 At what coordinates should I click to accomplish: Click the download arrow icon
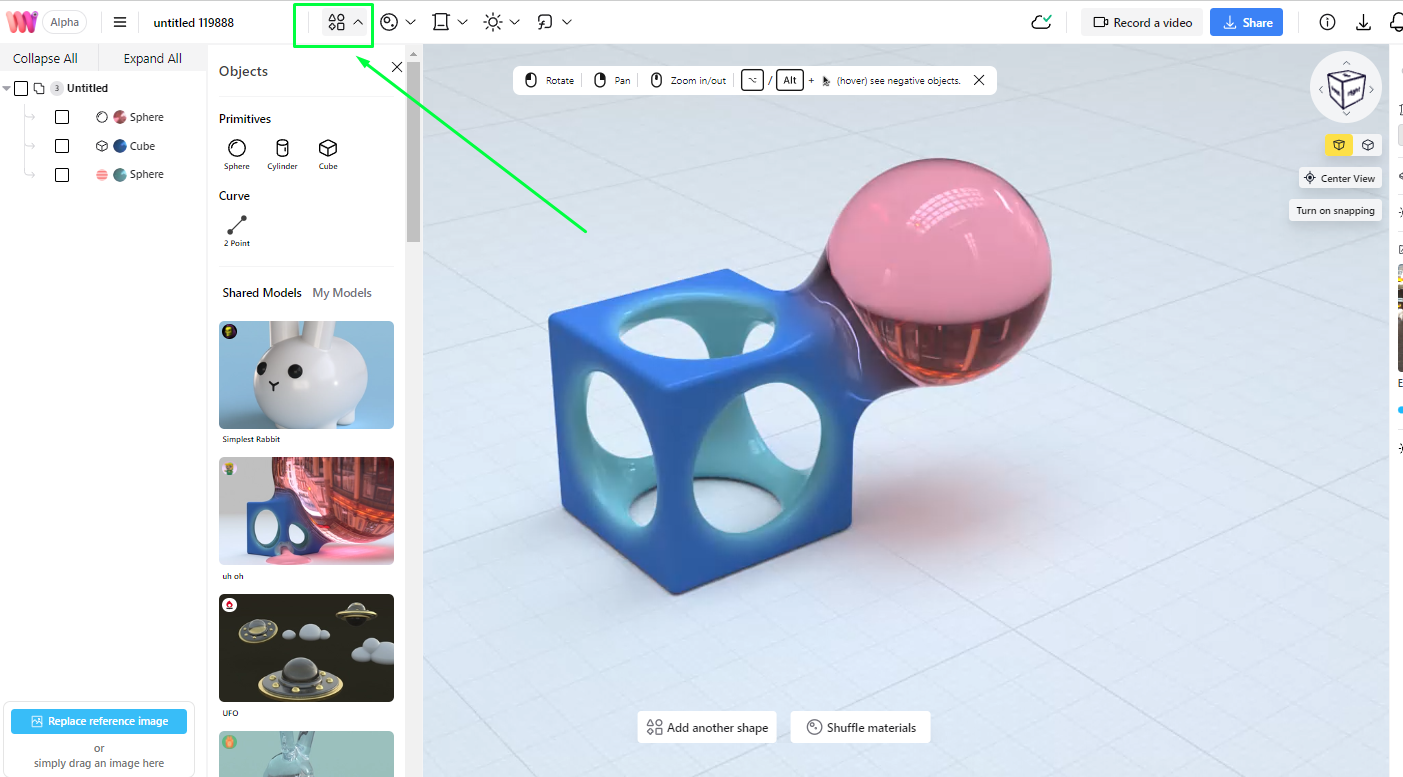pyautogui.click(x=1363, y=22)
